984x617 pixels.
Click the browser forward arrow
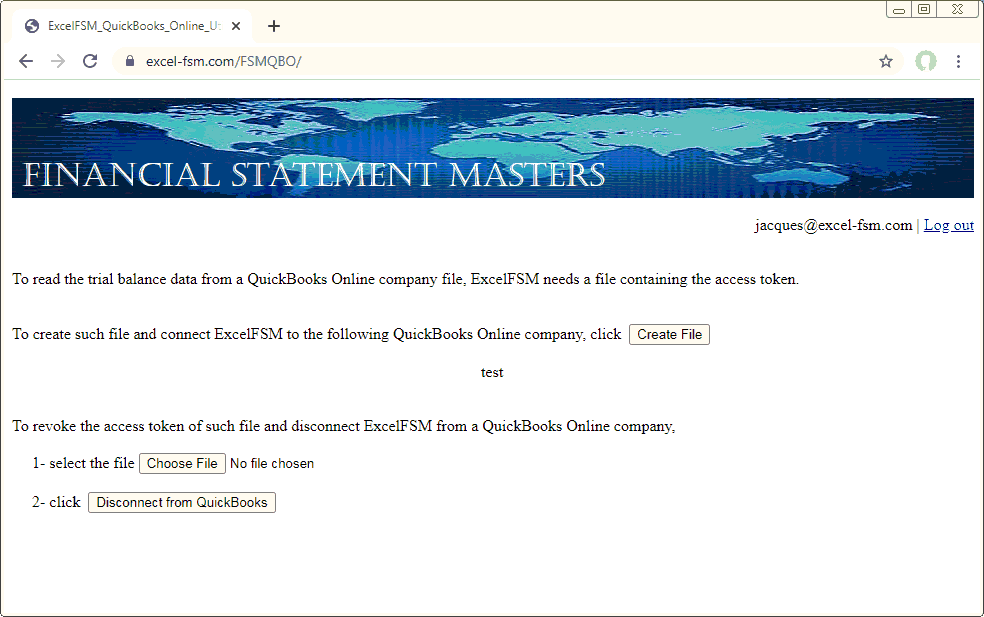click(x=58, y=61)
